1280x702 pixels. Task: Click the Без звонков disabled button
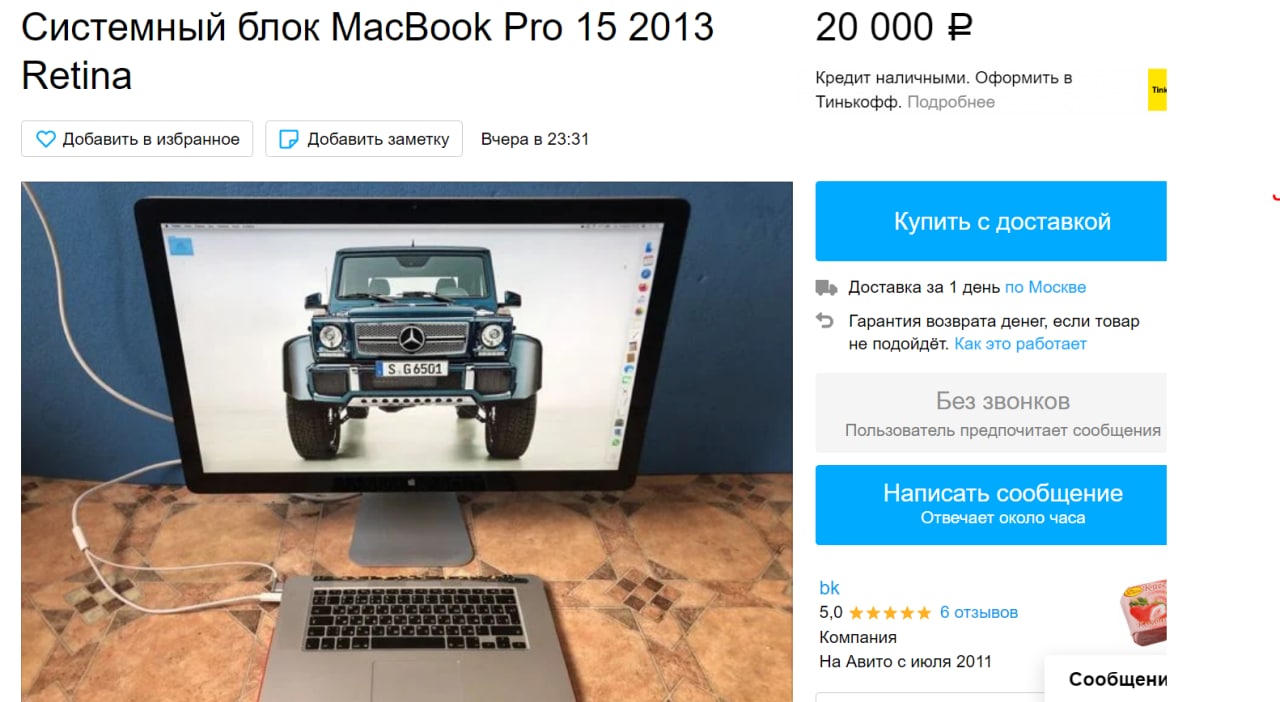point(991,413)
